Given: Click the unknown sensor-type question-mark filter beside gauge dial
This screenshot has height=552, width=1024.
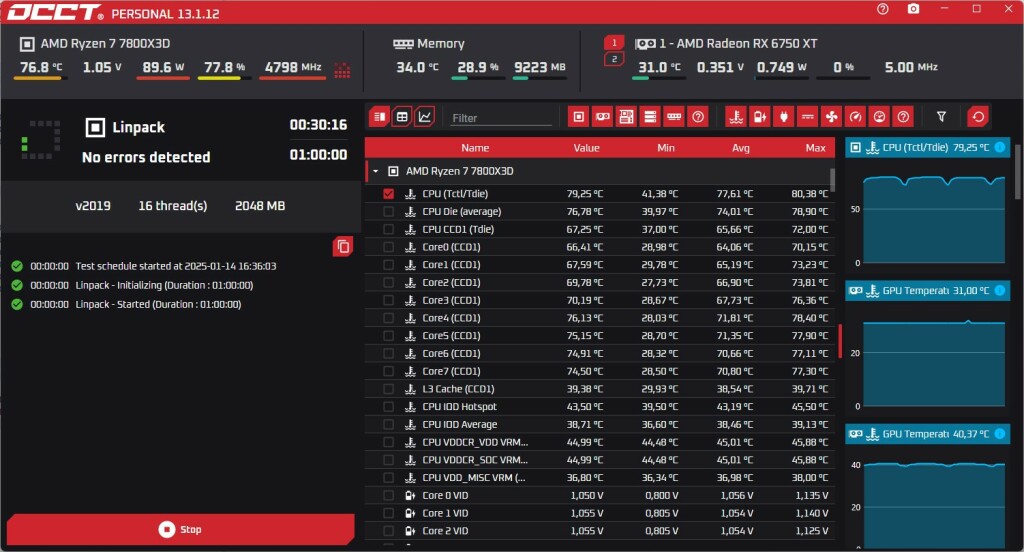Looking at the screenshot, I should pos(903,117).
